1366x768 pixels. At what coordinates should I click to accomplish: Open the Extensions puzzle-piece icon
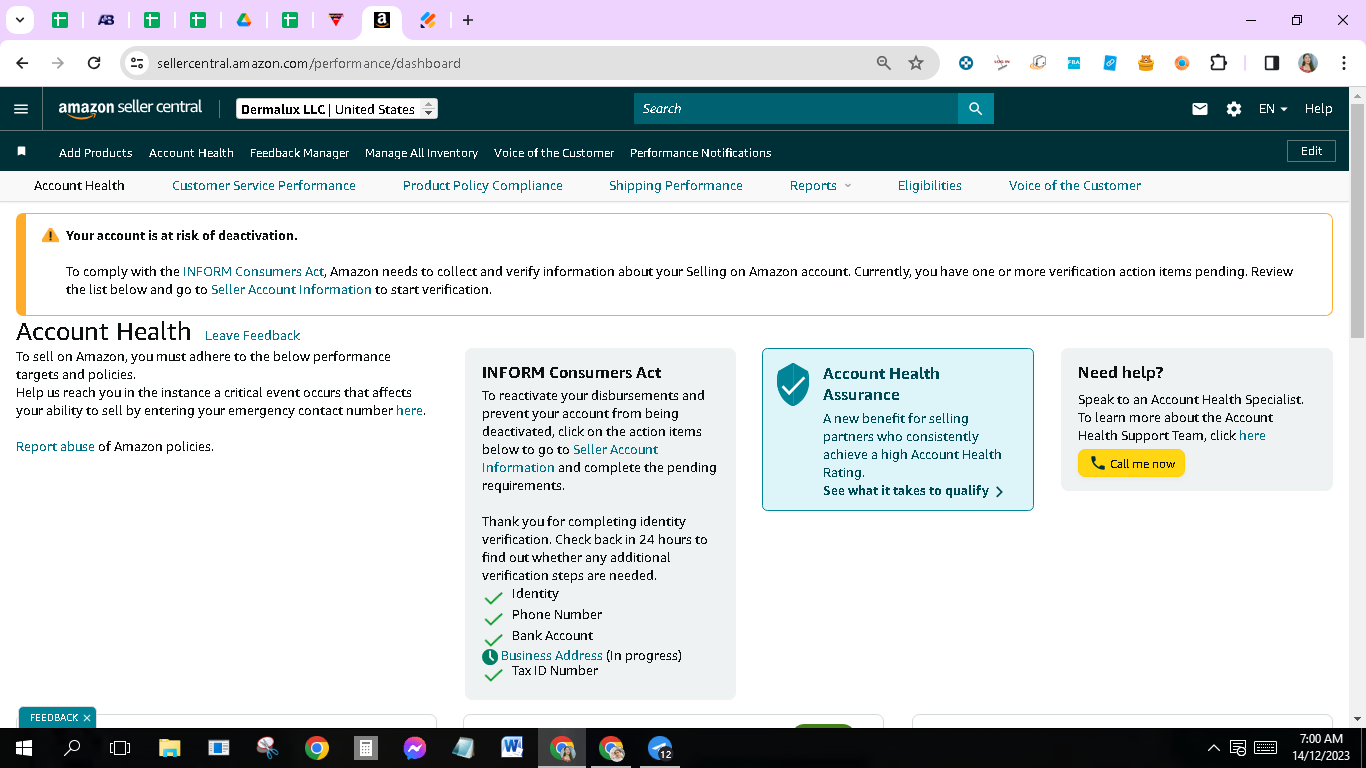pyautogui.click(x=1218, y=63)
